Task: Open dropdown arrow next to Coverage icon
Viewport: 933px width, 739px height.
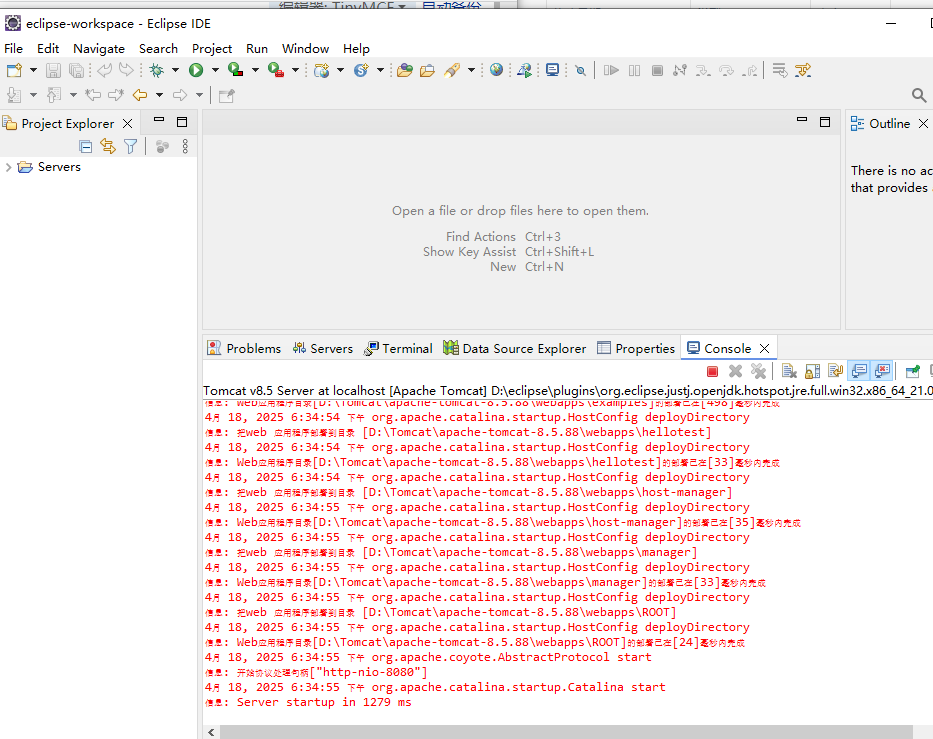Action: point(255,70)
